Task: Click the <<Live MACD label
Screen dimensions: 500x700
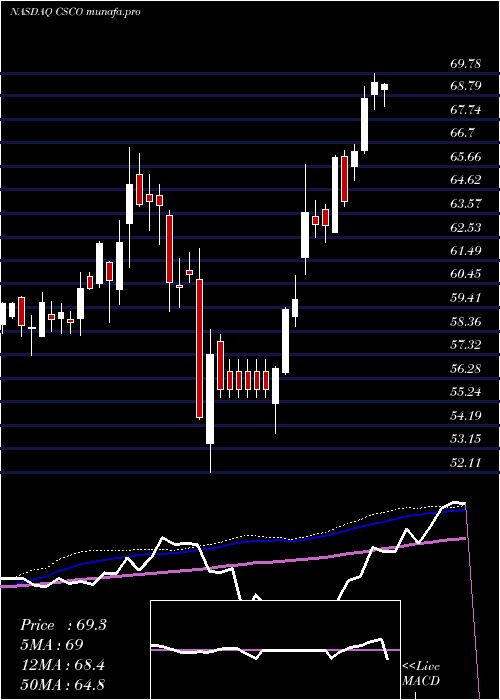Action: click(x=421, y=674)
